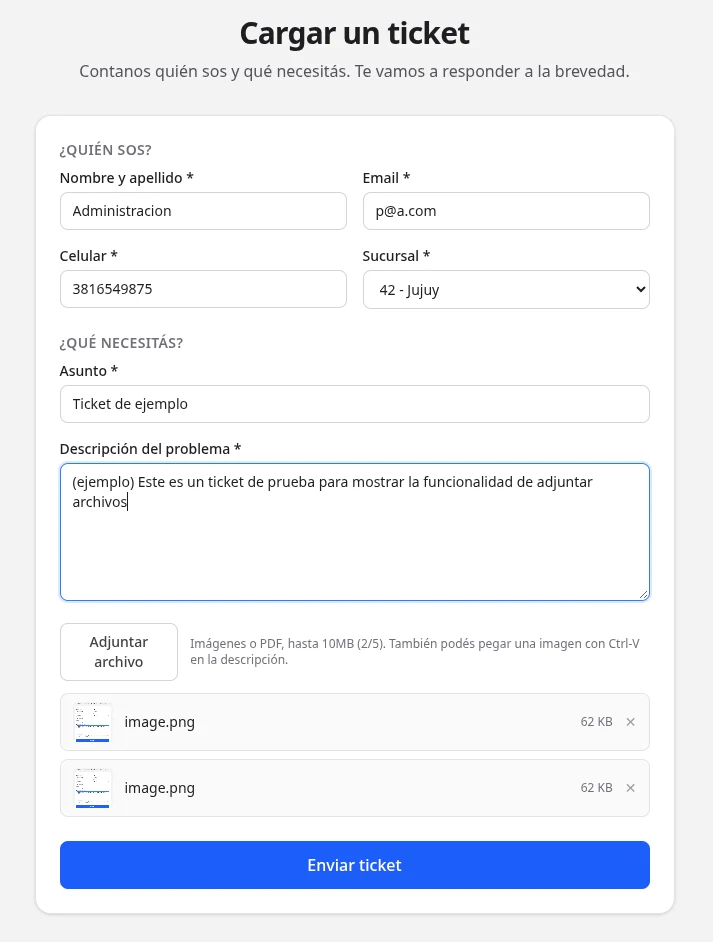The image size is (713, 942).
Task: Focus the Email field containing p@a.com
Action: 506,211
